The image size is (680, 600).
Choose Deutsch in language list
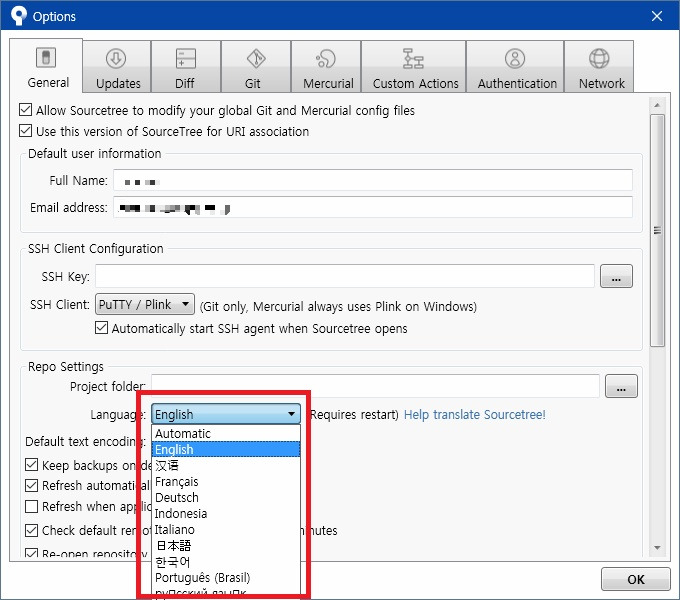(226, 497)
